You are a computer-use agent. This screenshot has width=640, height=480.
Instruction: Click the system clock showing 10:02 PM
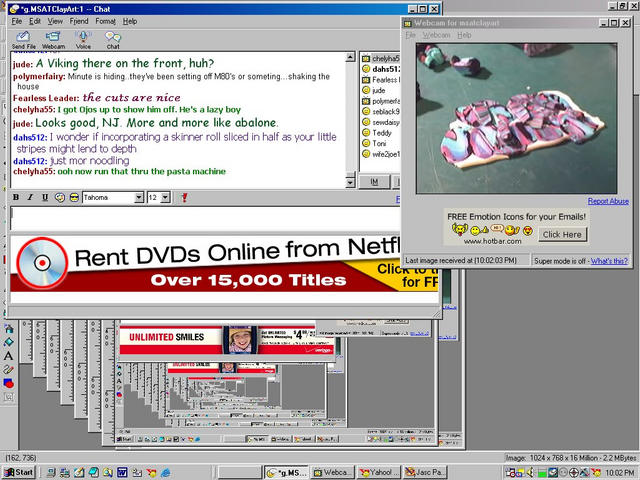click(619, 473)
